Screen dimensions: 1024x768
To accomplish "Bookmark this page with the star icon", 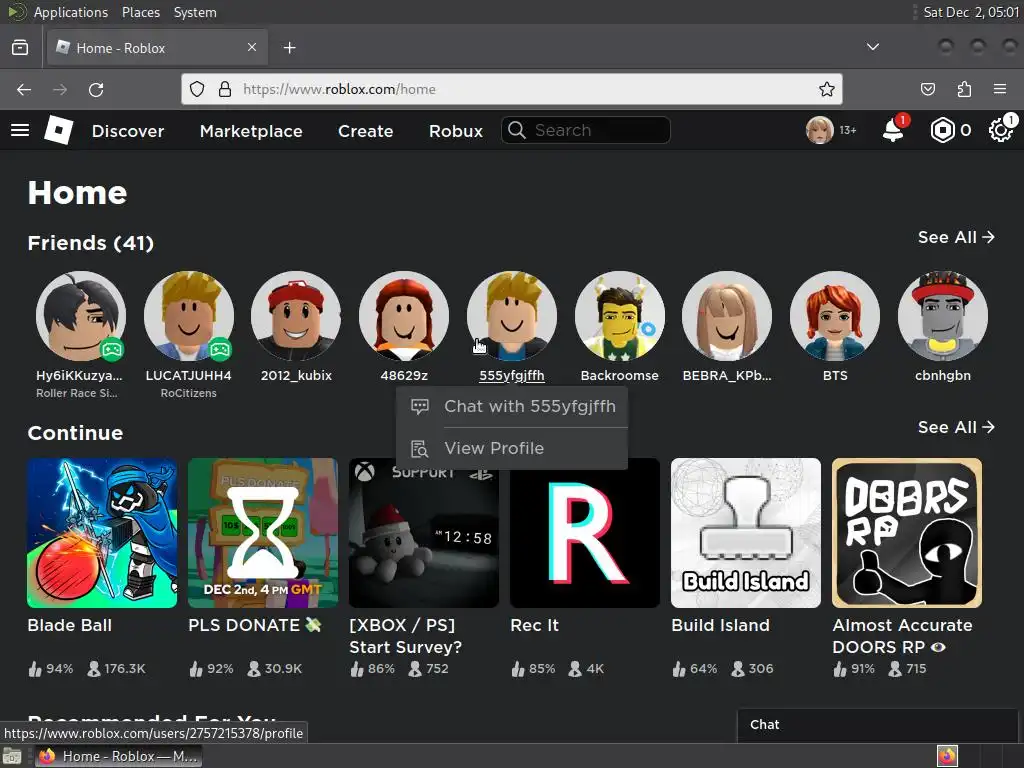I will point(827,89).
